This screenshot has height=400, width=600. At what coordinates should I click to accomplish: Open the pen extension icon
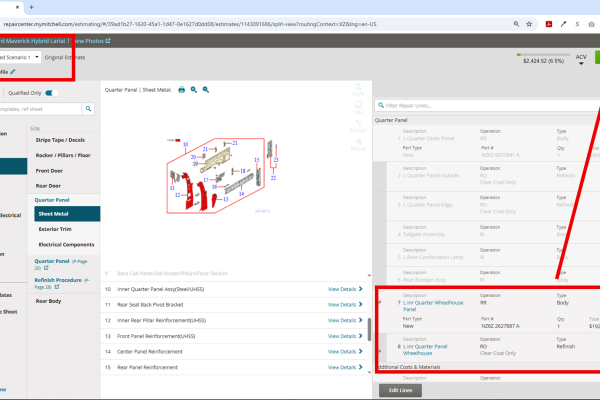[563, 24]
